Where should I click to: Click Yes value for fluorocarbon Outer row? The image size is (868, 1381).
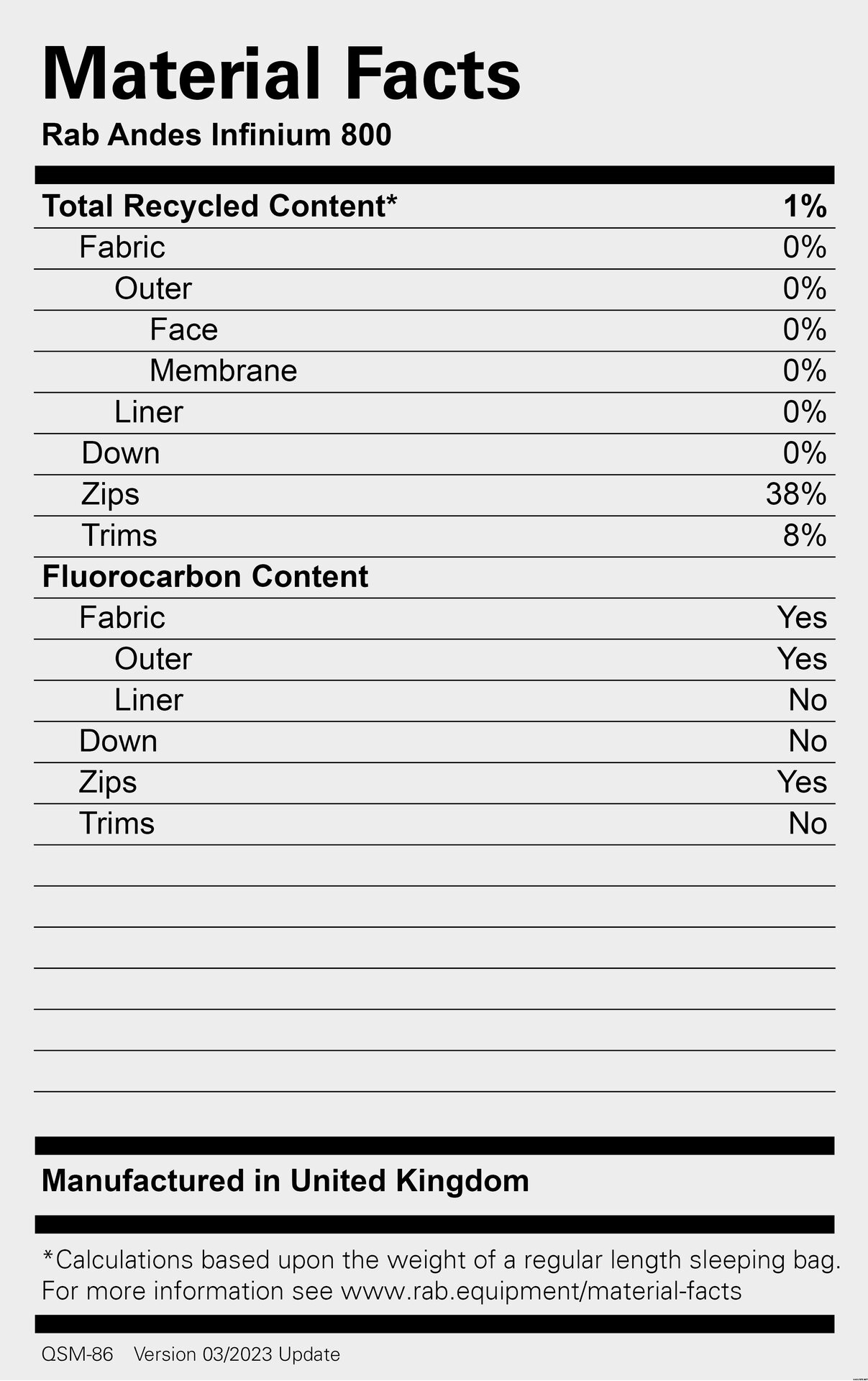pos(802,659)
